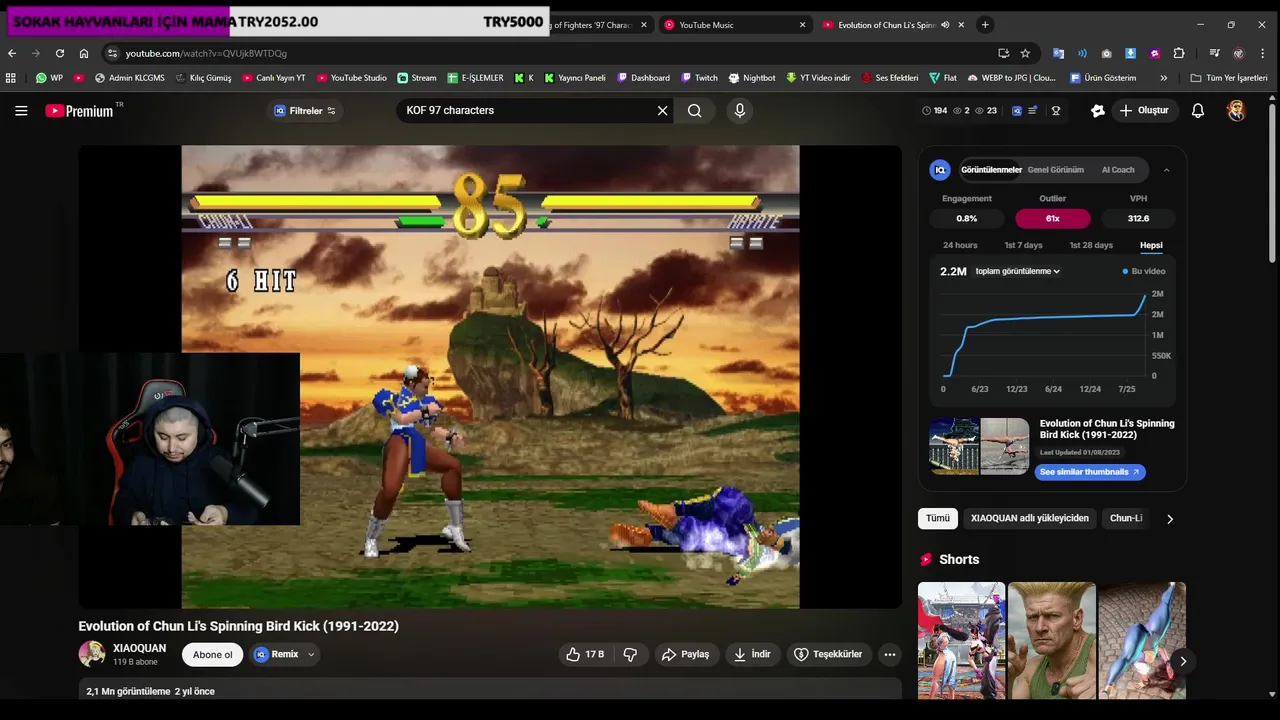The image size is (1280, 720).
Task: Select XIAOQUAN adlı yükleyiciden chip
Action: (x=1029, y=518)
